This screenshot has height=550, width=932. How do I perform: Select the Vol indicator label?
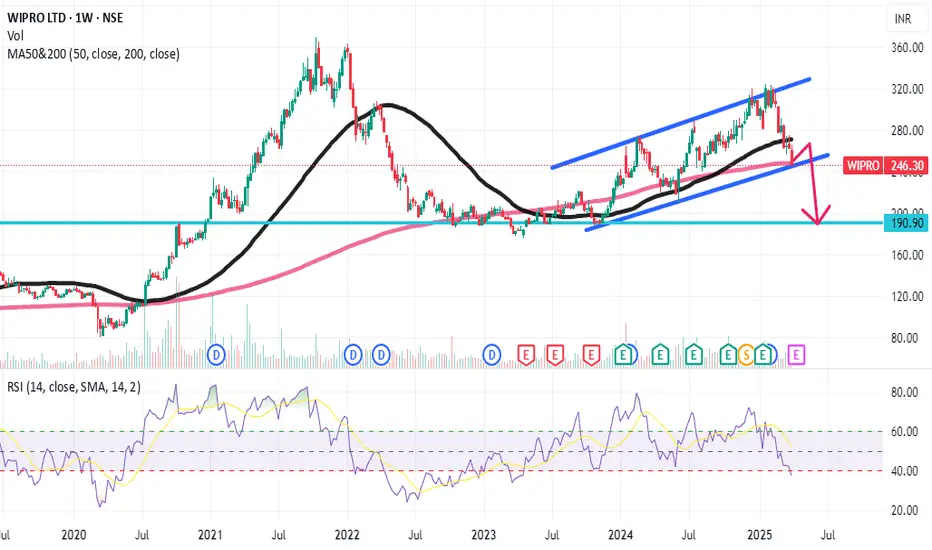[x=15, y=36]
